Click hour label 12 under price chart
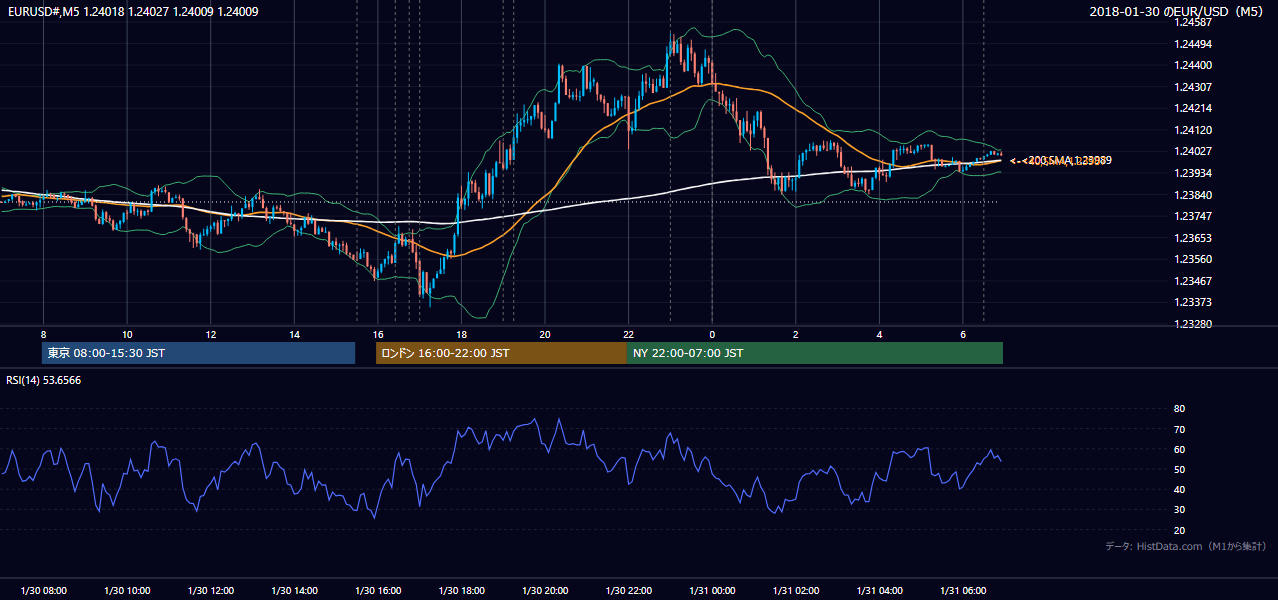This screenshot has height=600, width=1278. [211, 334]
